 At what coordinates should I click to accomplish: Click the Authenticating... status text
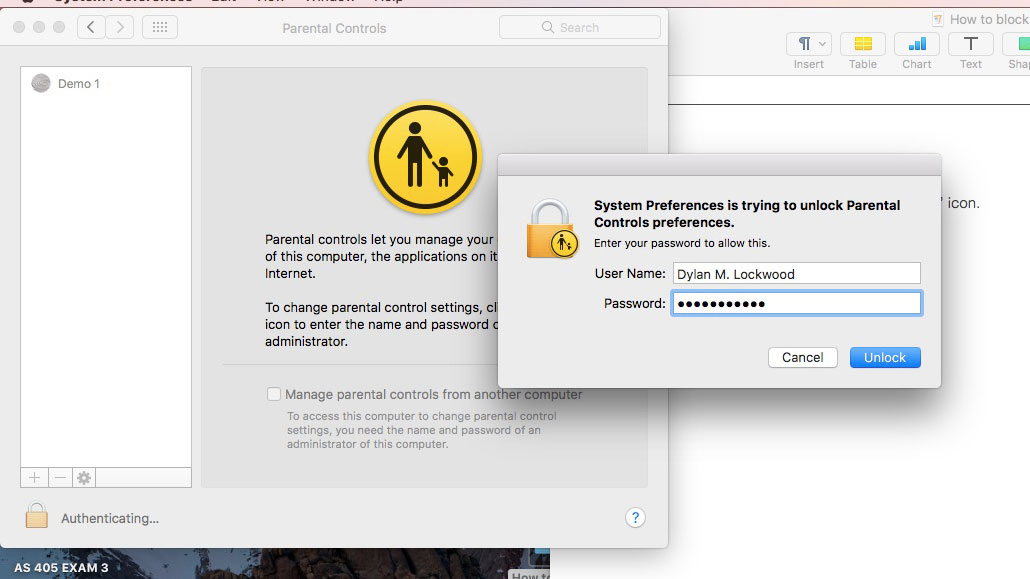pyautogui.click(x=110, y=519)
